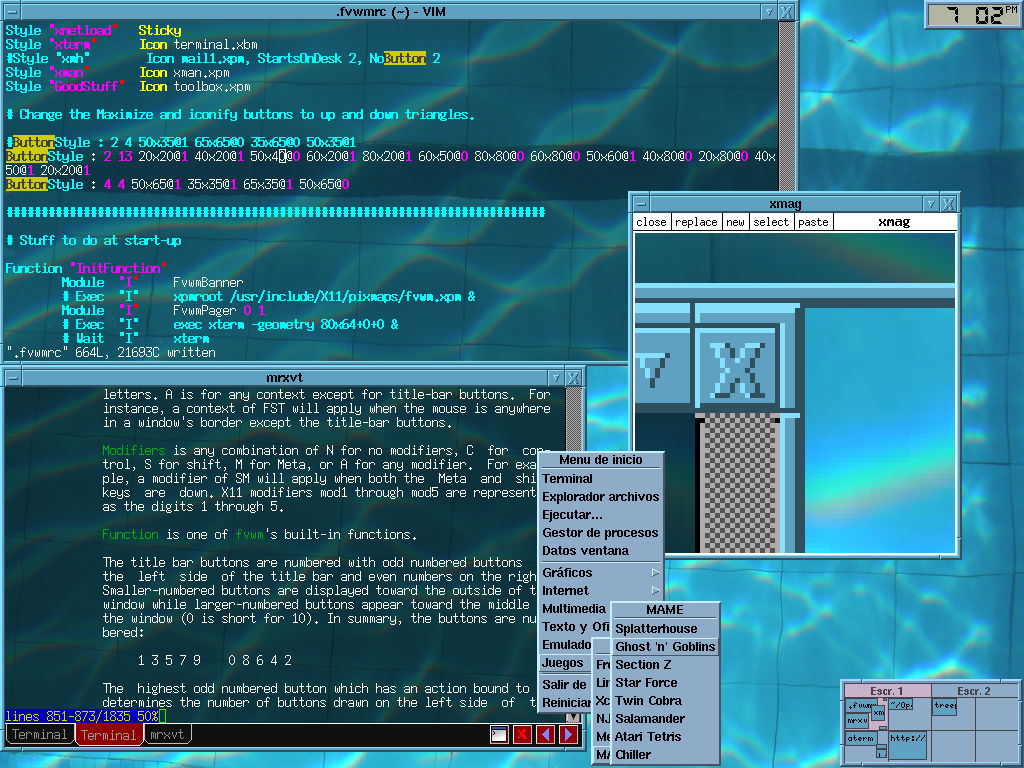Switch to the mrxvt tab
The height and width of the screenshot is (768, 1024).
(167, 734)
